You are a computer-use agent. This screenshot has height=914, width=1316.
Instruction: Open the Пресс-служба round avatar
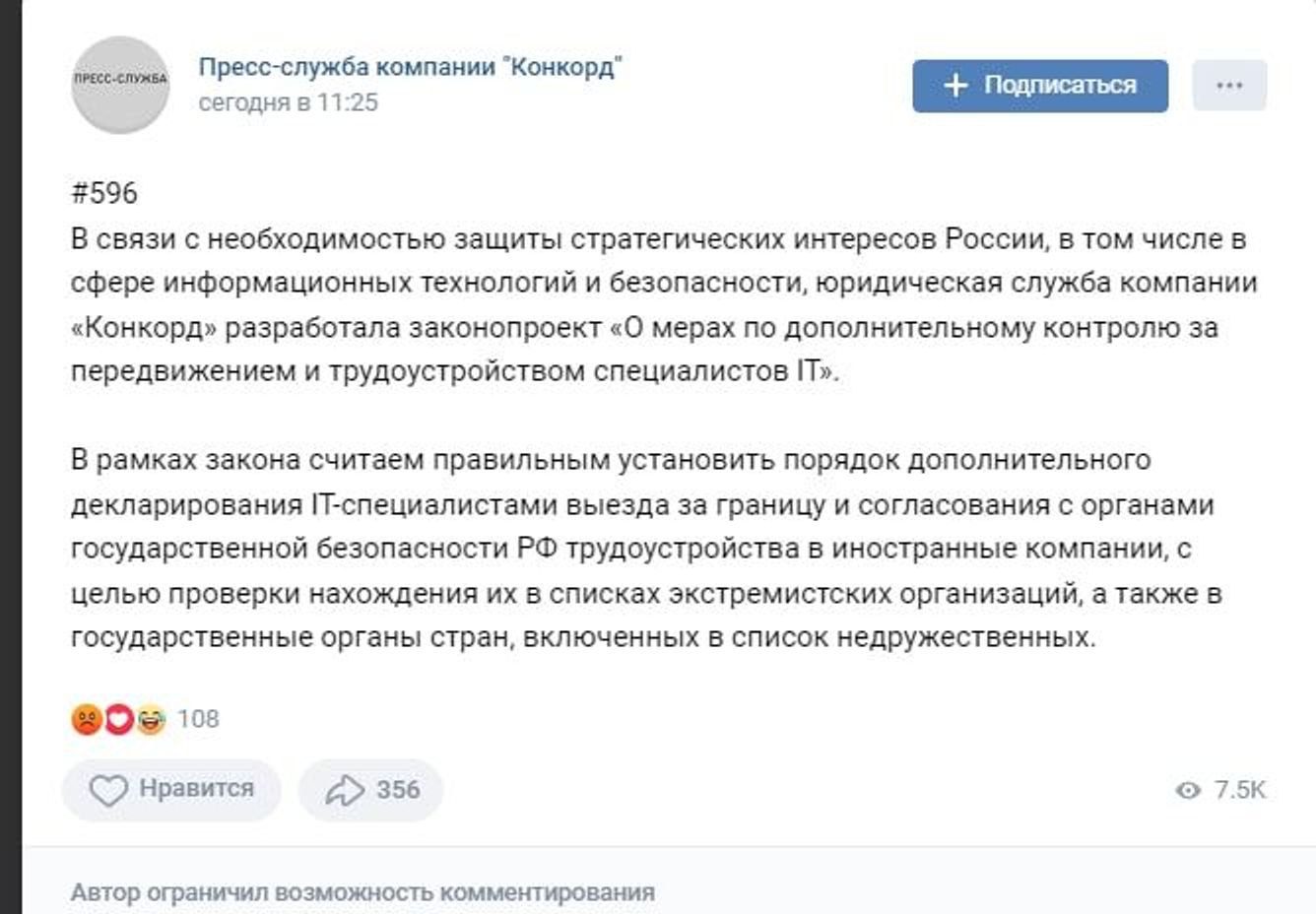(120, 85)
